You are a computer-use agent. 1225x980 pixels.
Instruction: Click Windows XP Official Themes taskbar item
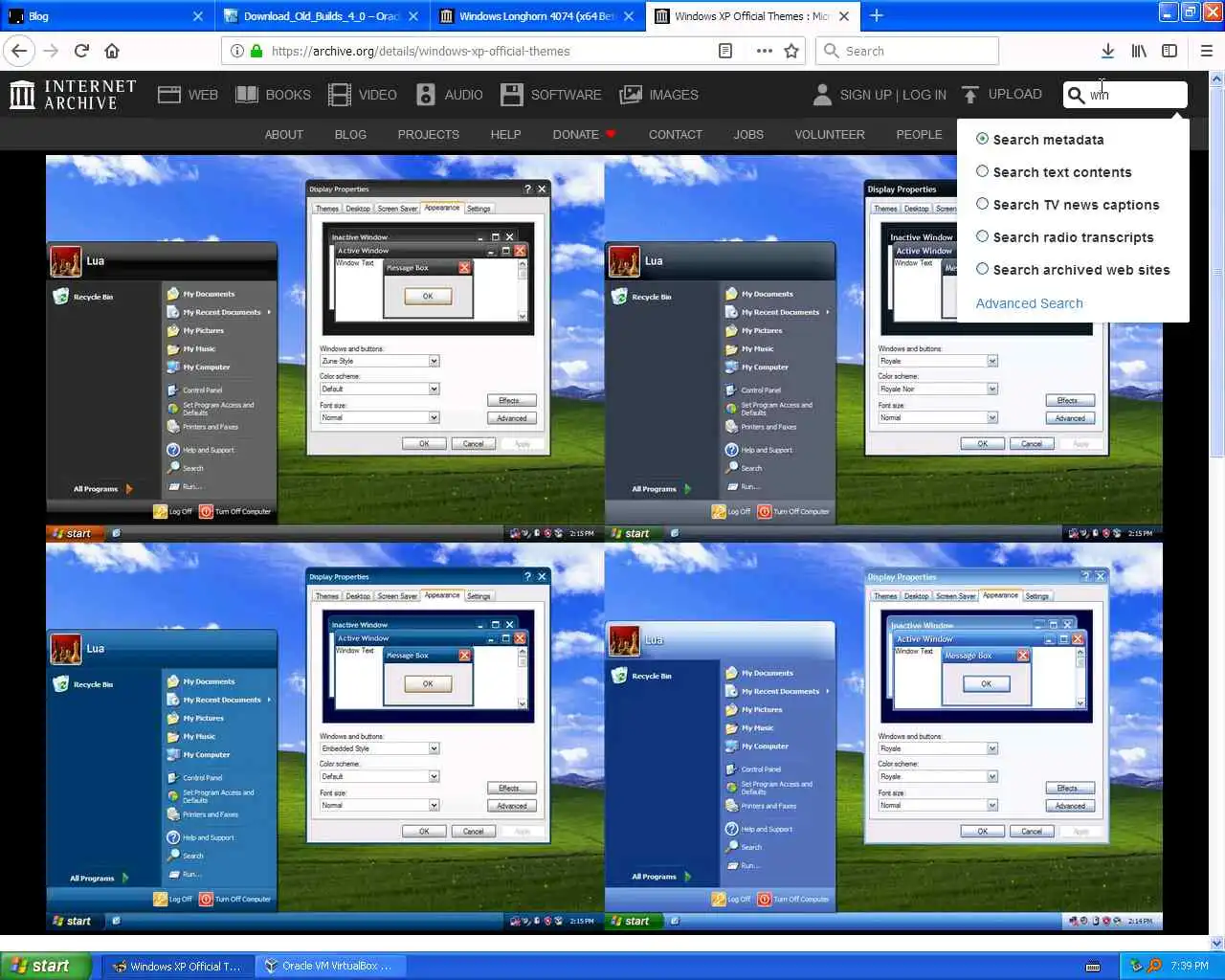tap(178, 966)
